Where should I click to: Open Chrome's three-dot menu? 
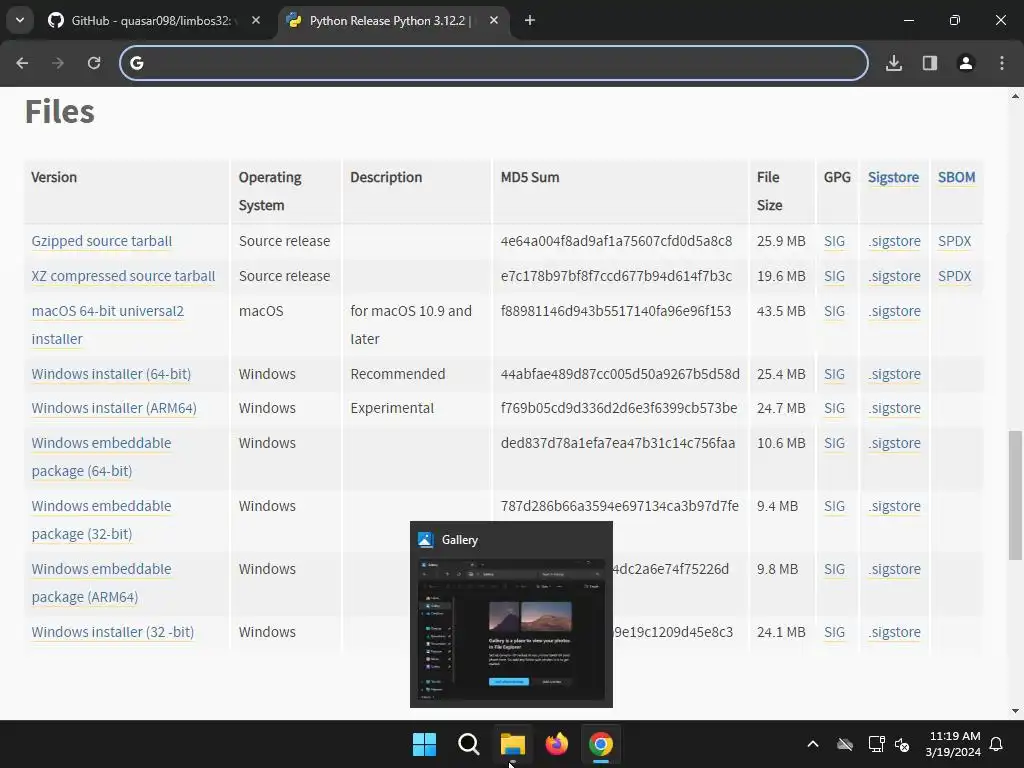click(1002, 63)
